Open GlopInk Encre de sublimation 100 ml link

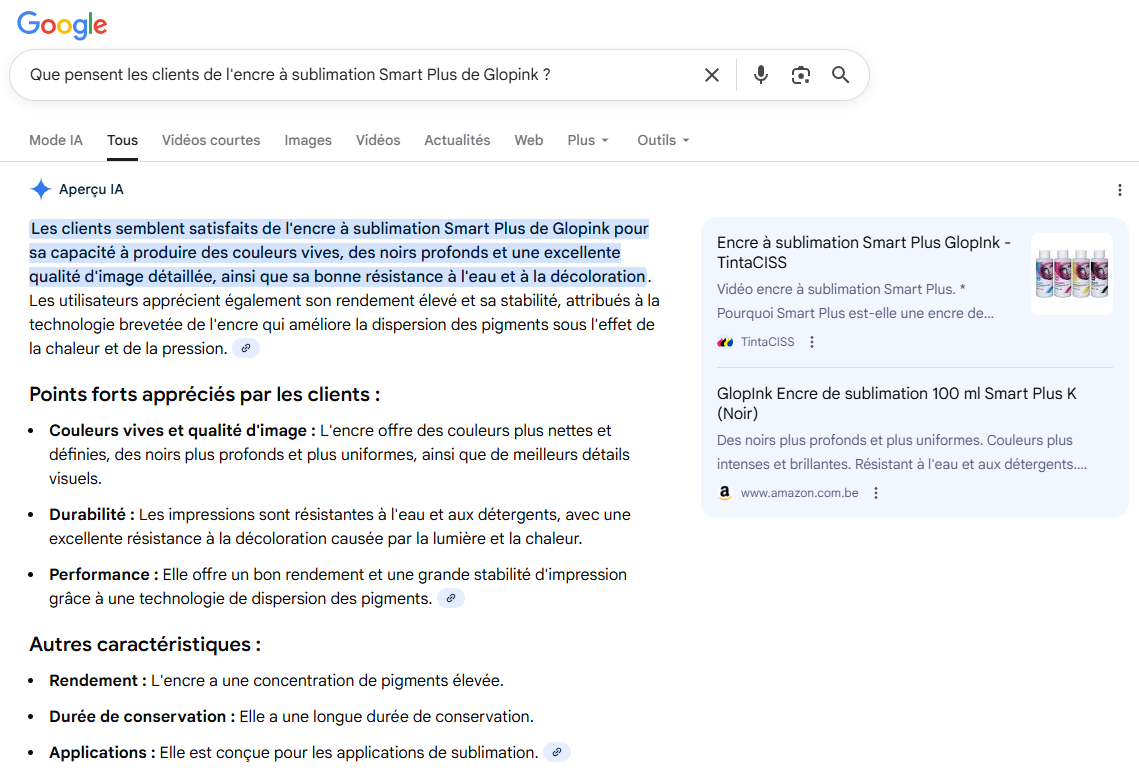point(897,403)
